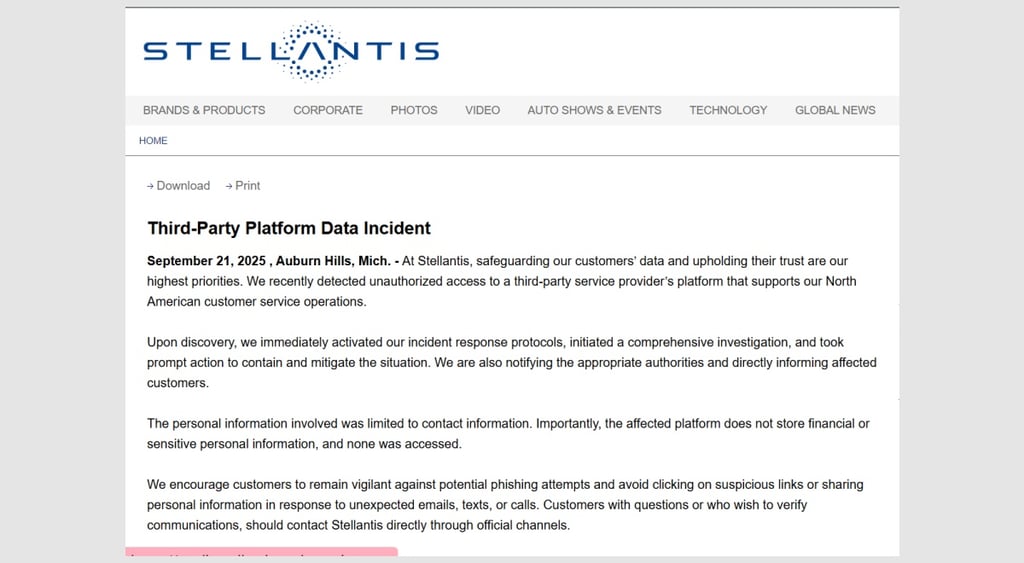Print the press release
The height and width of the screenshot is (563, 1024).
point(242,185)
